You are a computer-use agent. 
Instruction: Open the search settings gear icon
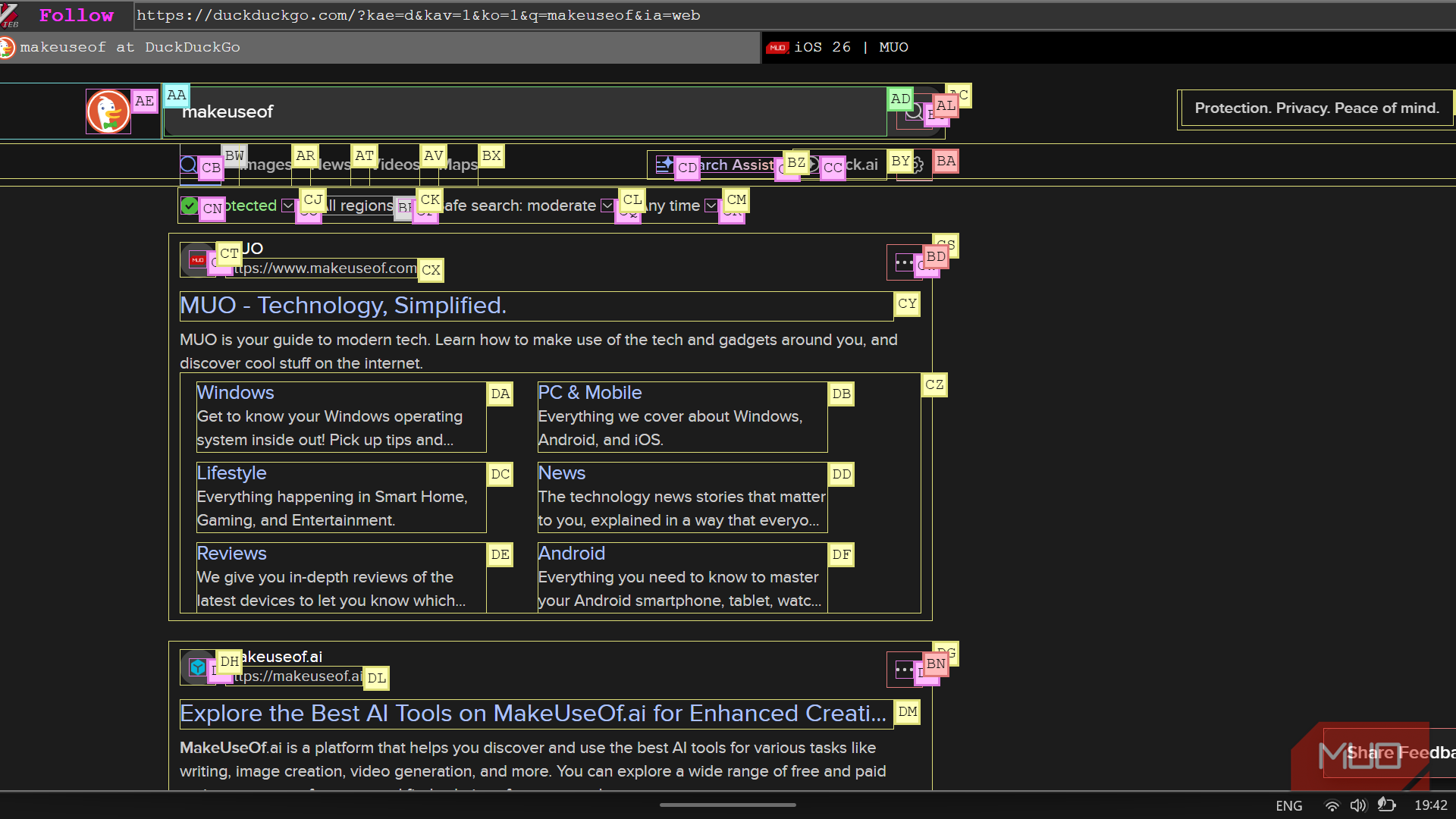pyautogui.click(x=917, y=165)
